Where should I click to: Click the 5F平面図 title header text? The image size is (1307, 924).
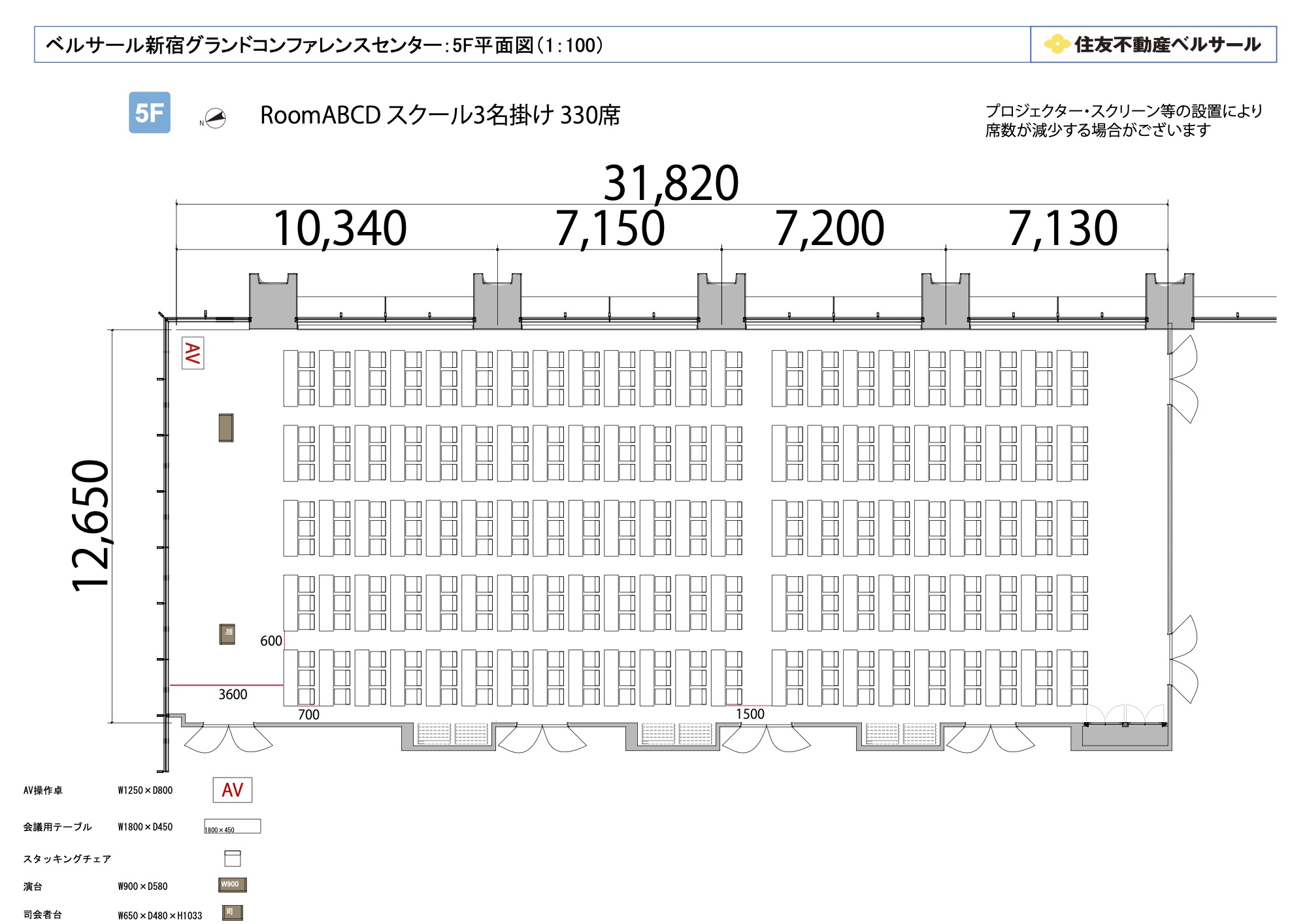324,45
